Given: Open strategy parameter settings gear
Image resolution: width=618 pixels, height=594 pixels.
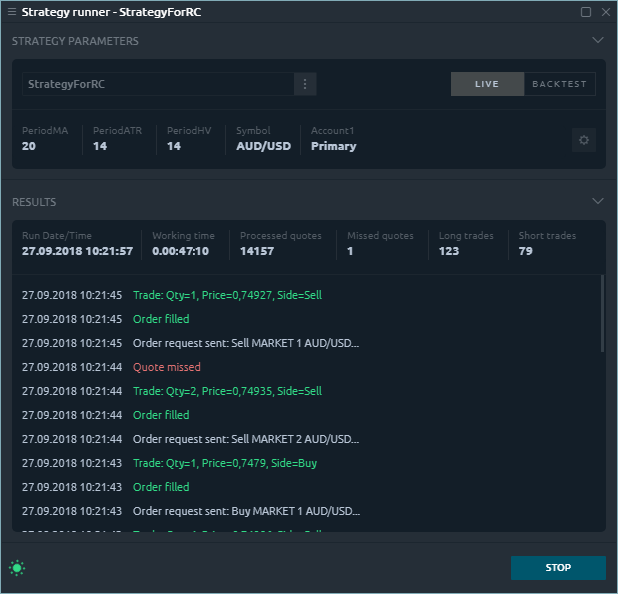Looking at the screenshot, I should (584, 140).
